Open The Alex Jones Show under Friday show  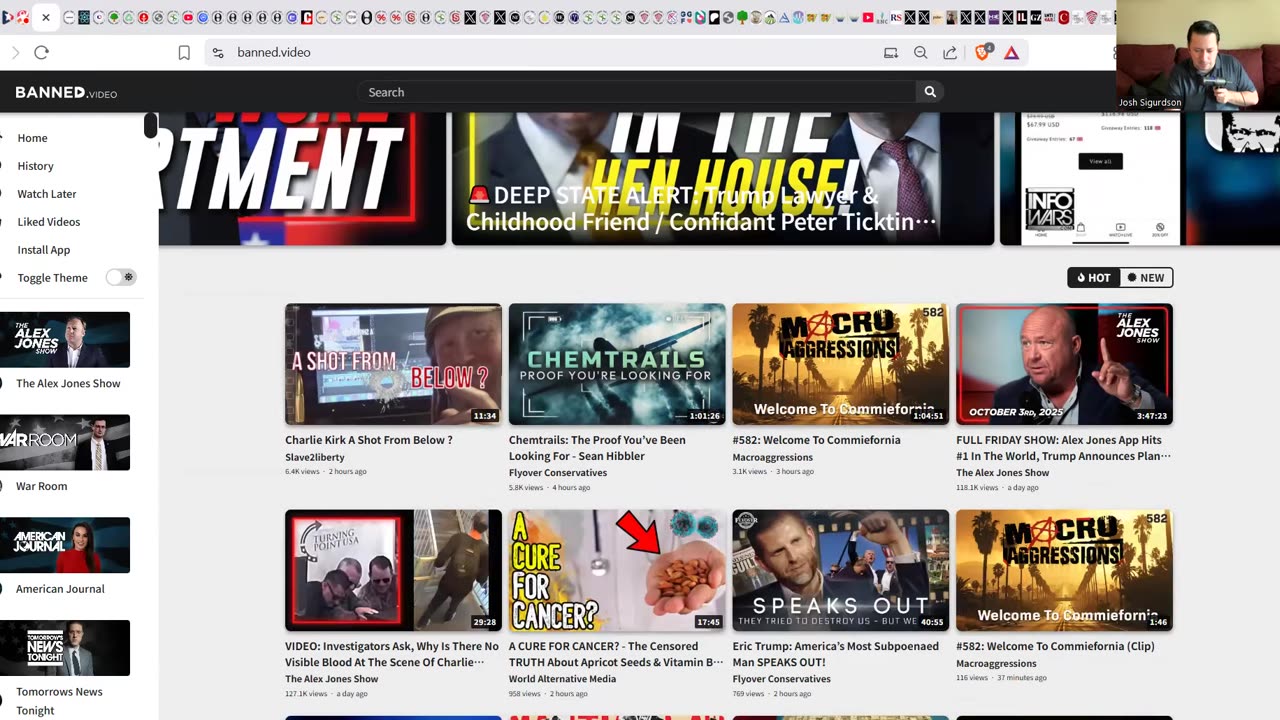pos(1003,473)
